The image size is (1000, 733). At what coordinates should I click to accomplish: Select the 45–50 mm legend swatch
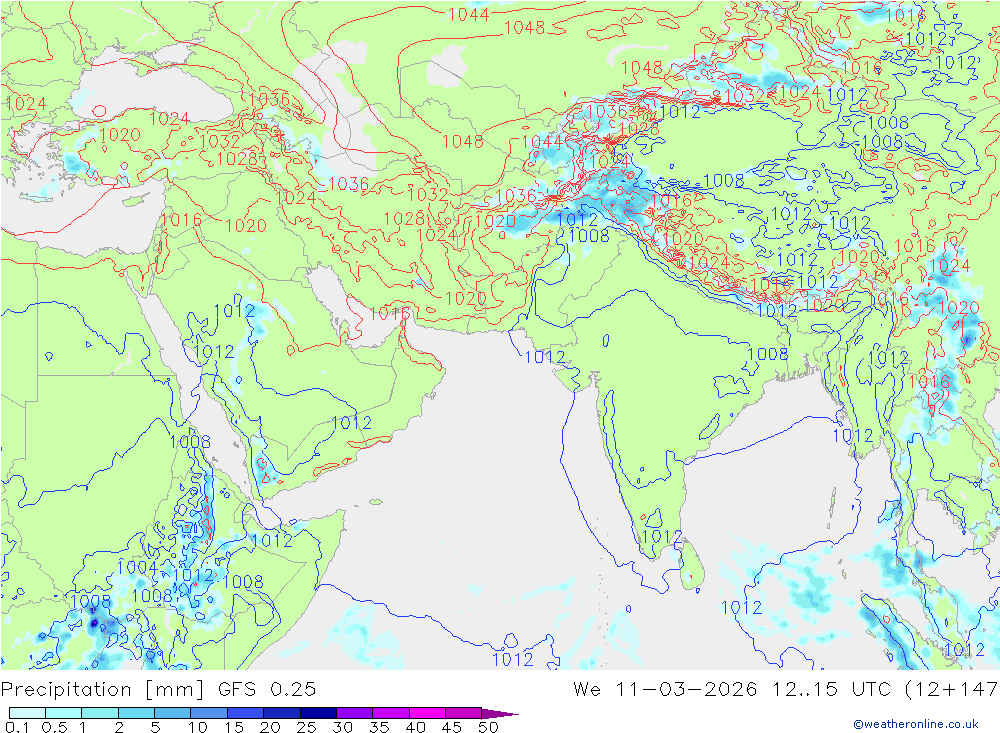point(464,713)
